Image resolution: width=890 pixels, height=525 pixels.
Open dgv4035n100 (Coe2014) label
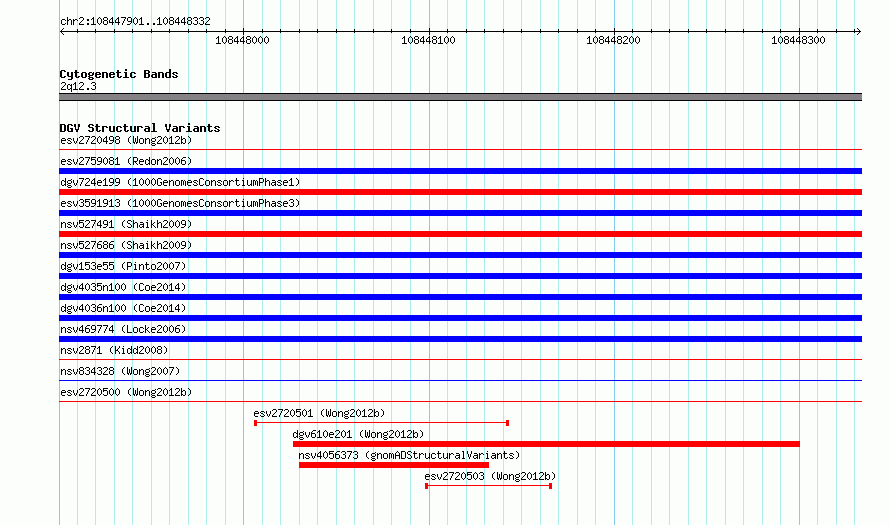(x=123, y=287)
